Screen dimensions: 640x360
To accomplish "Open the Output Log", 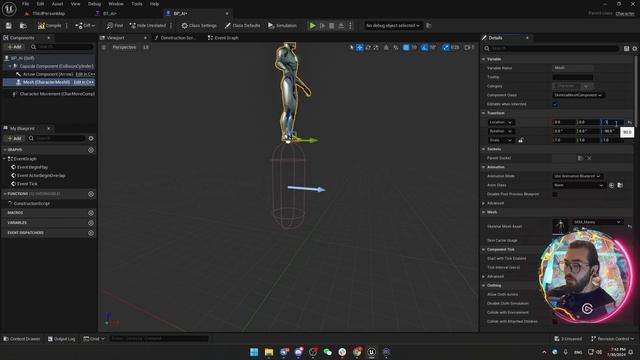I will (x=62, y=339).
